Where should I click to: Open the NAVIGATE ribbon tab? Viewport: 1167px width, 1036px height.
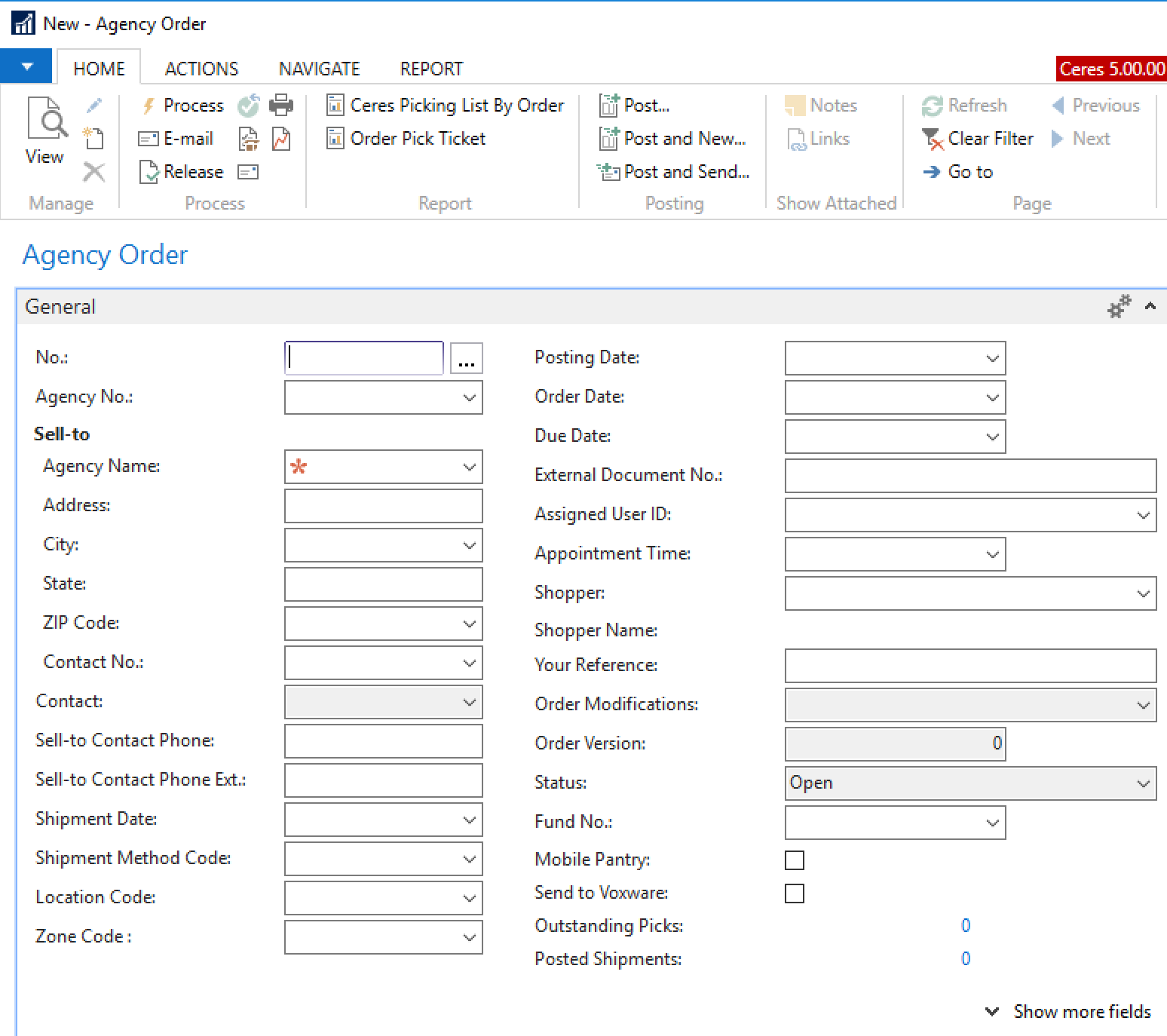point(319,69)
